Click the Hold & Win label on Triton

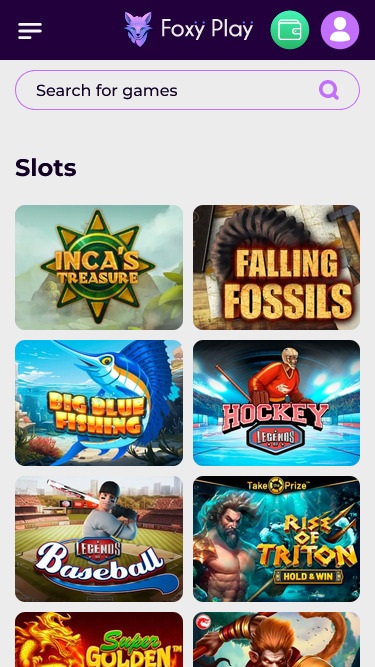308,577
